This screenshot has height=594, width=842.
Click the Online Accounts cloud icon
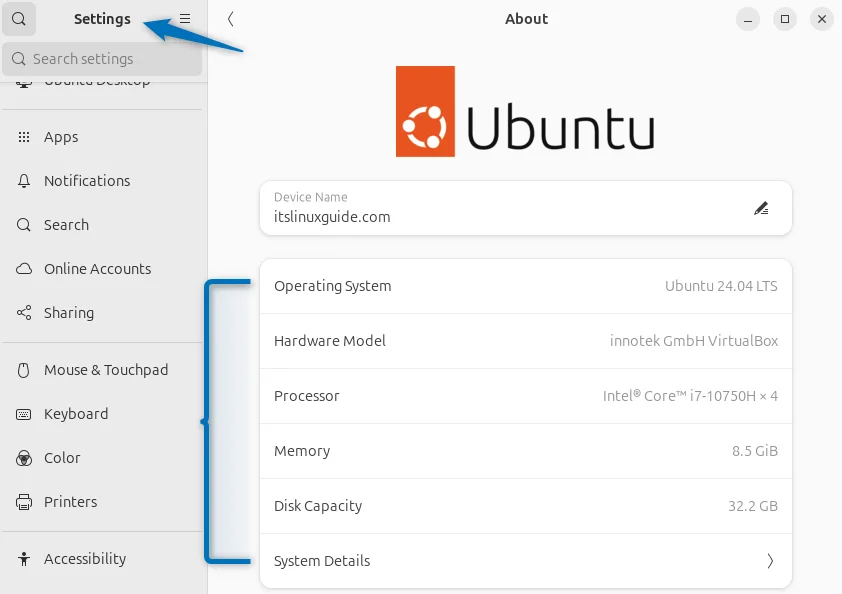click(24, 269)
